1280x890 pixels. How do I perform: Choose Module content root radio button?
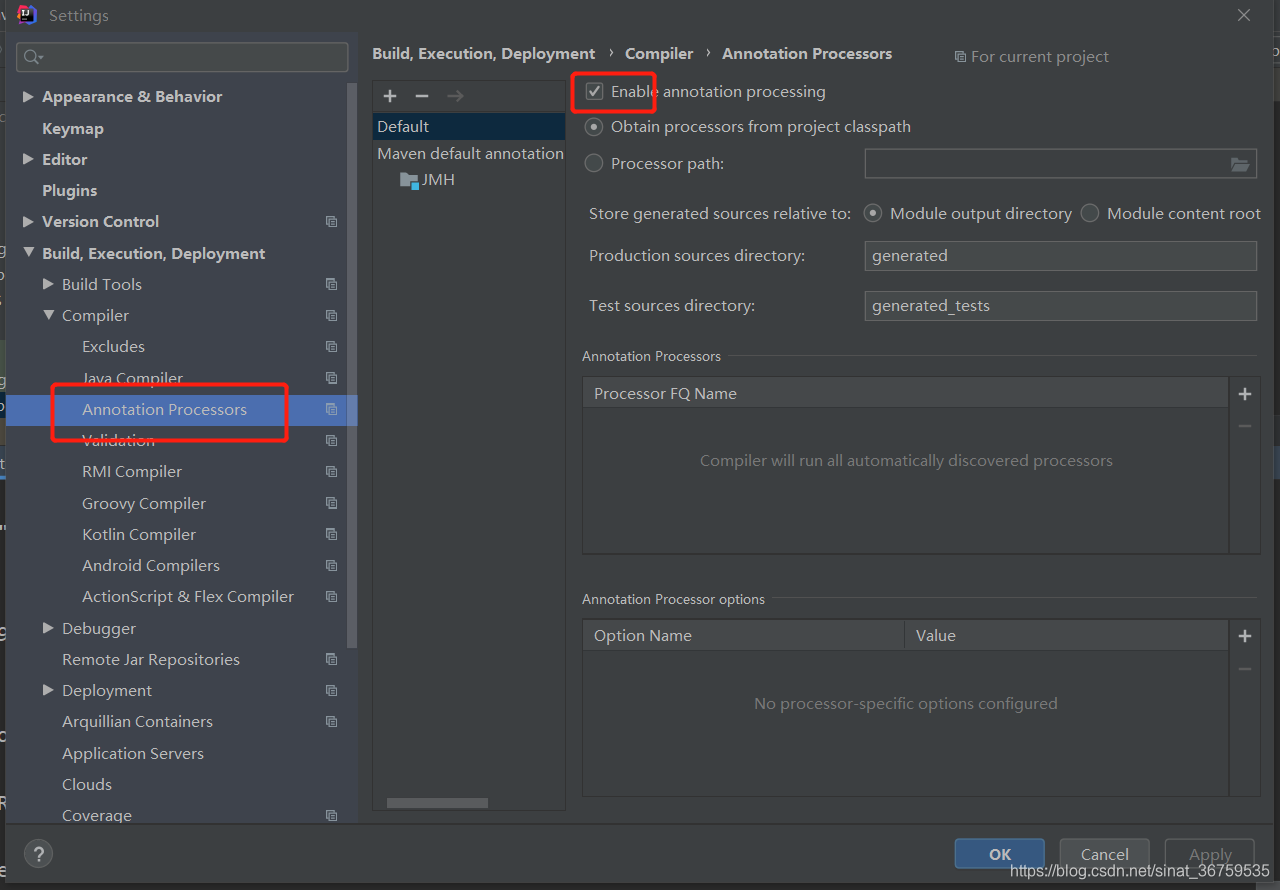pyautogui.click(x=1090, y=213)
